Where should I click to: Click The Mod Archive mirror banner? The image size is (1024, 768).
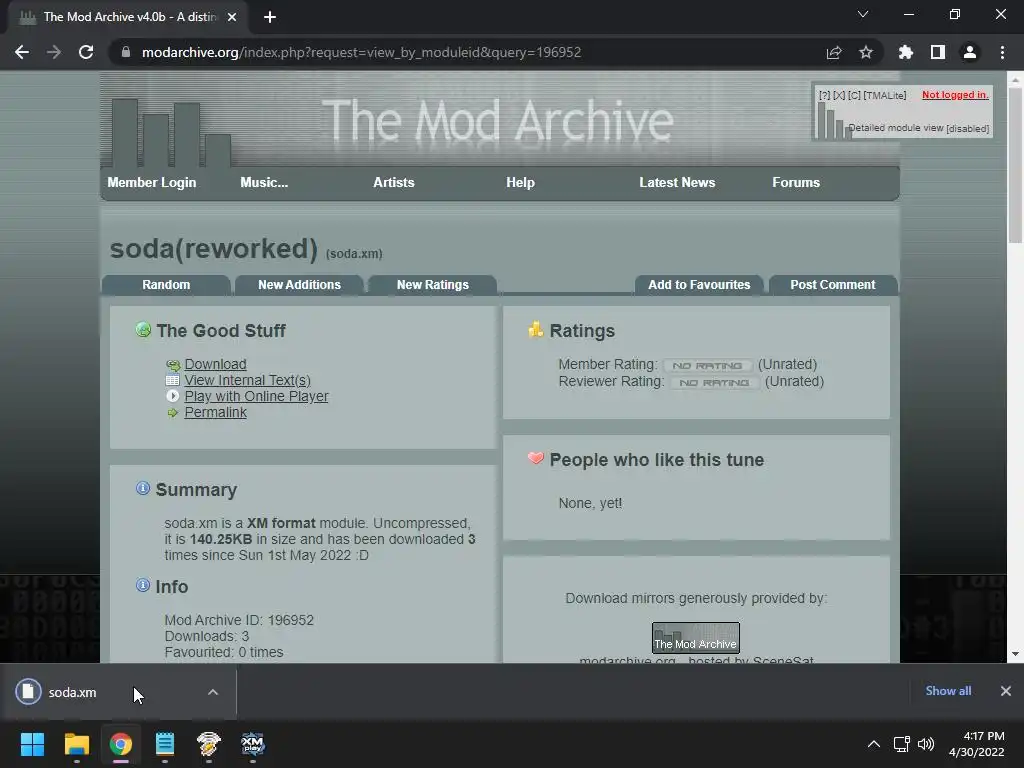pos(696,637)
